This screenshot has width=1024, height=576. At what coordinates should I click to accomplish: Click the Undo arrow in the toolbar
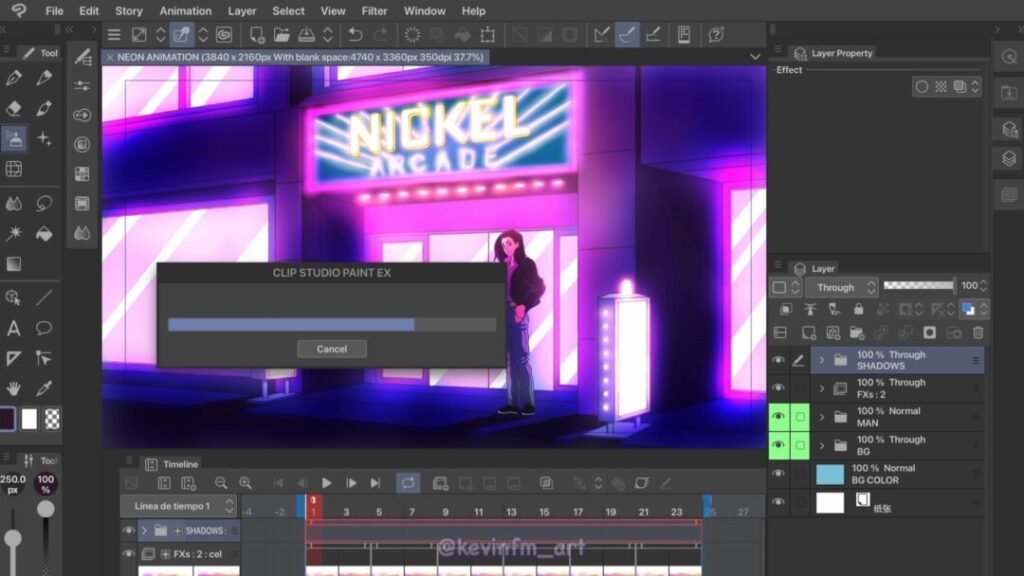356,35
